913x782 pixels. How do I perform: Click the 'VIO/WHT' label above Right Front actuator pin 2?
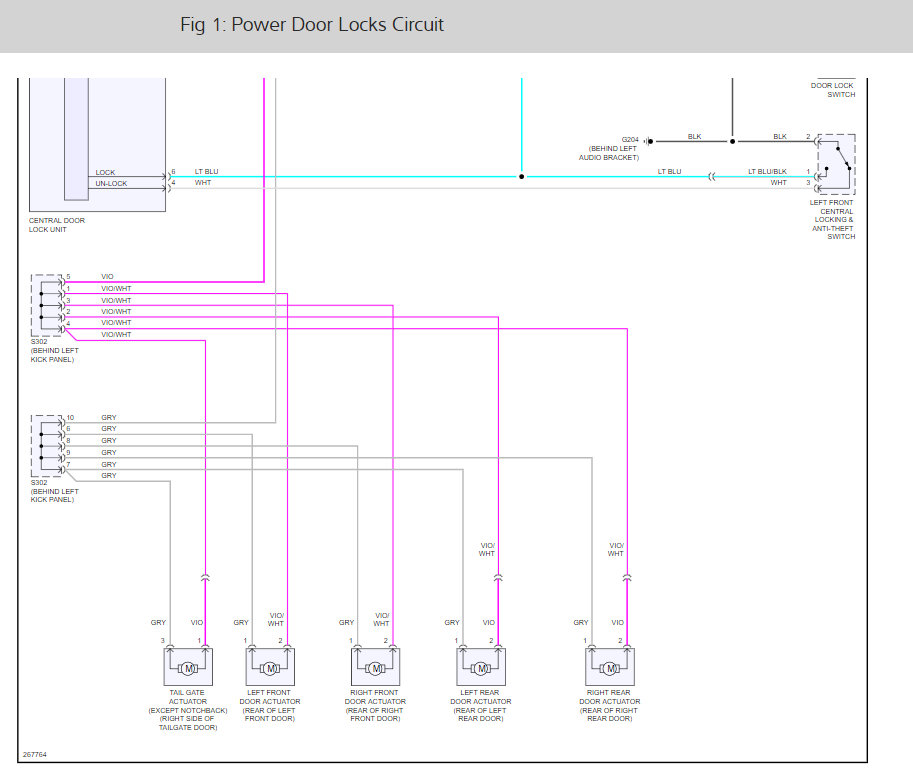[x=381, y=620]
